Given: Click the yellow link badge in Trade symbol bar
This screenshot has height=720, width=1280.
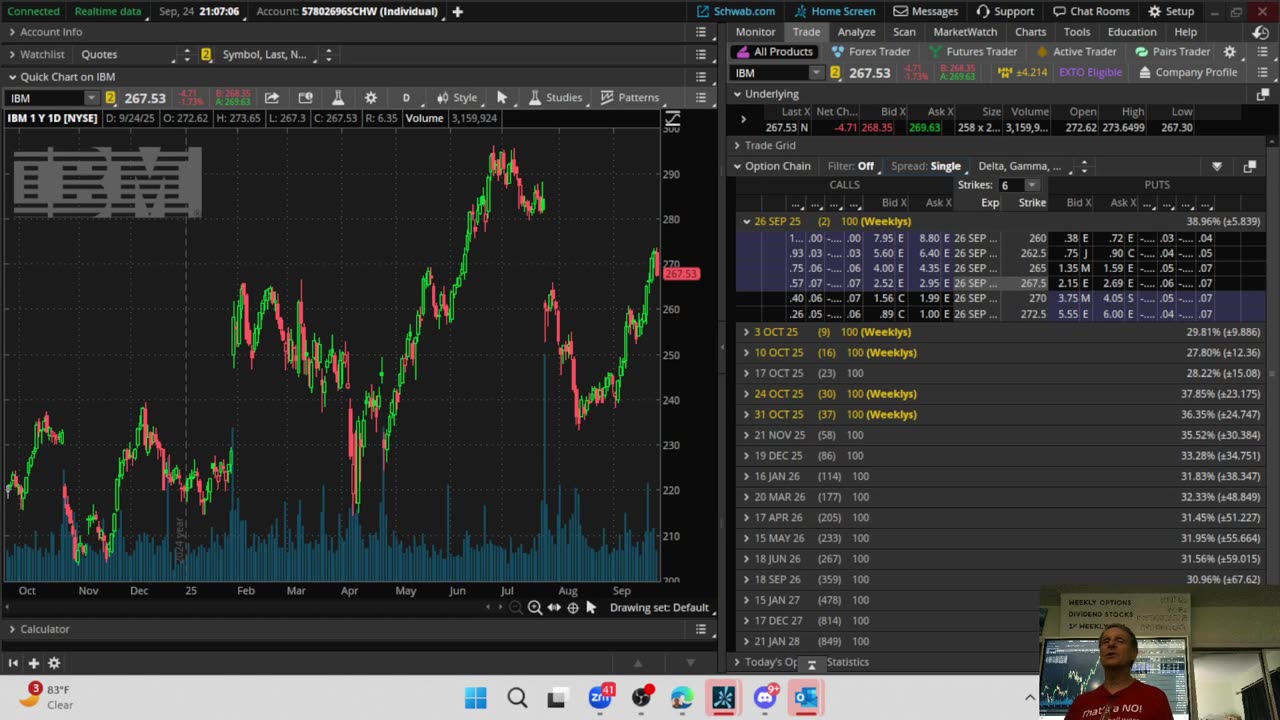Looking at the screenshot, I should coord(835,73).
